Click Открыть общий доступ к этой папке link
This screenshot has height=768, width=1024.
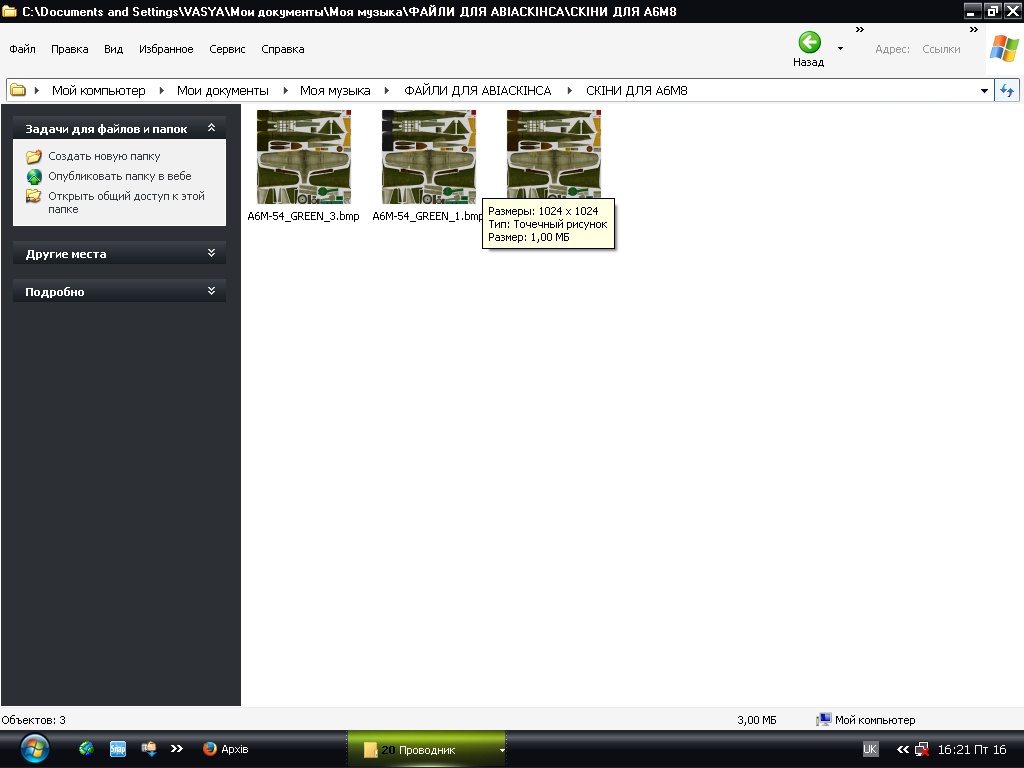(126, 202)
